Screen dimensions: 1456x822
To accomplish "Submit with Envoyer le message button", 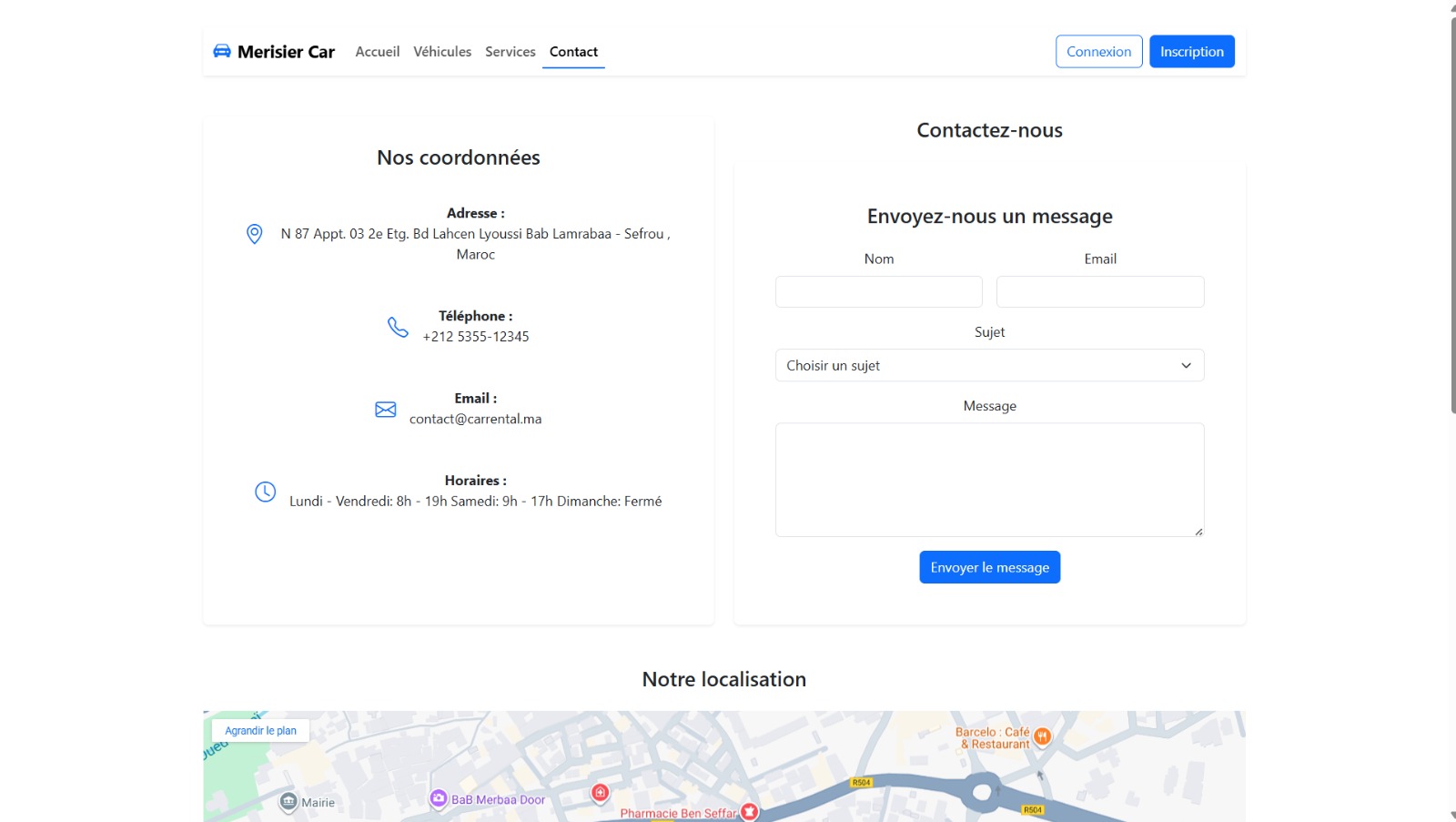I will 989,567.
